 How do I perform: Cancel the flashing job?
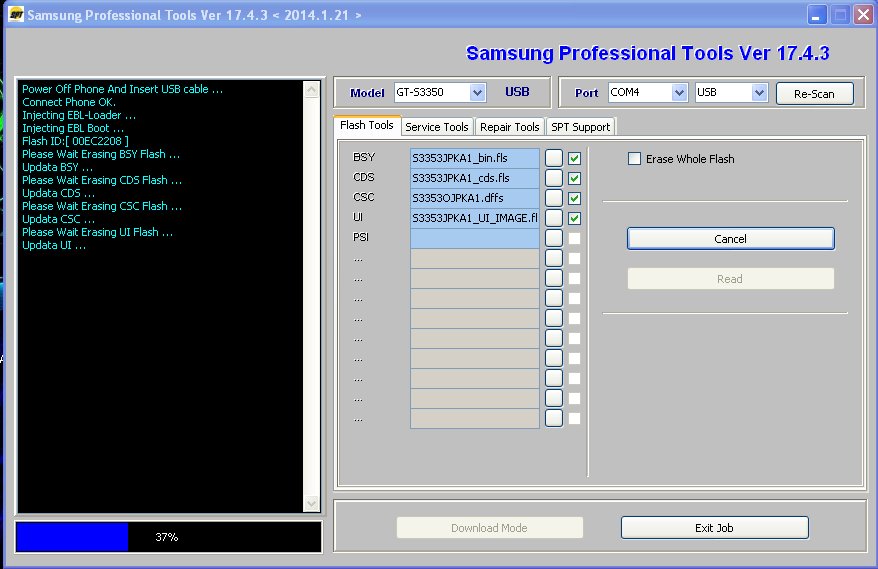730,239
